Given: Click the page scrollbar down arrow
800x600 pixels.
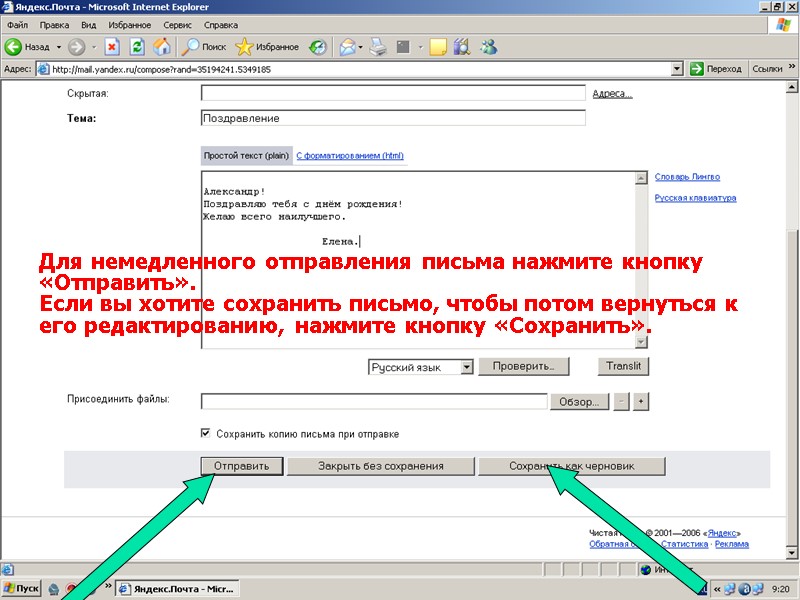Looking at the screenshot, I should 792,553.
